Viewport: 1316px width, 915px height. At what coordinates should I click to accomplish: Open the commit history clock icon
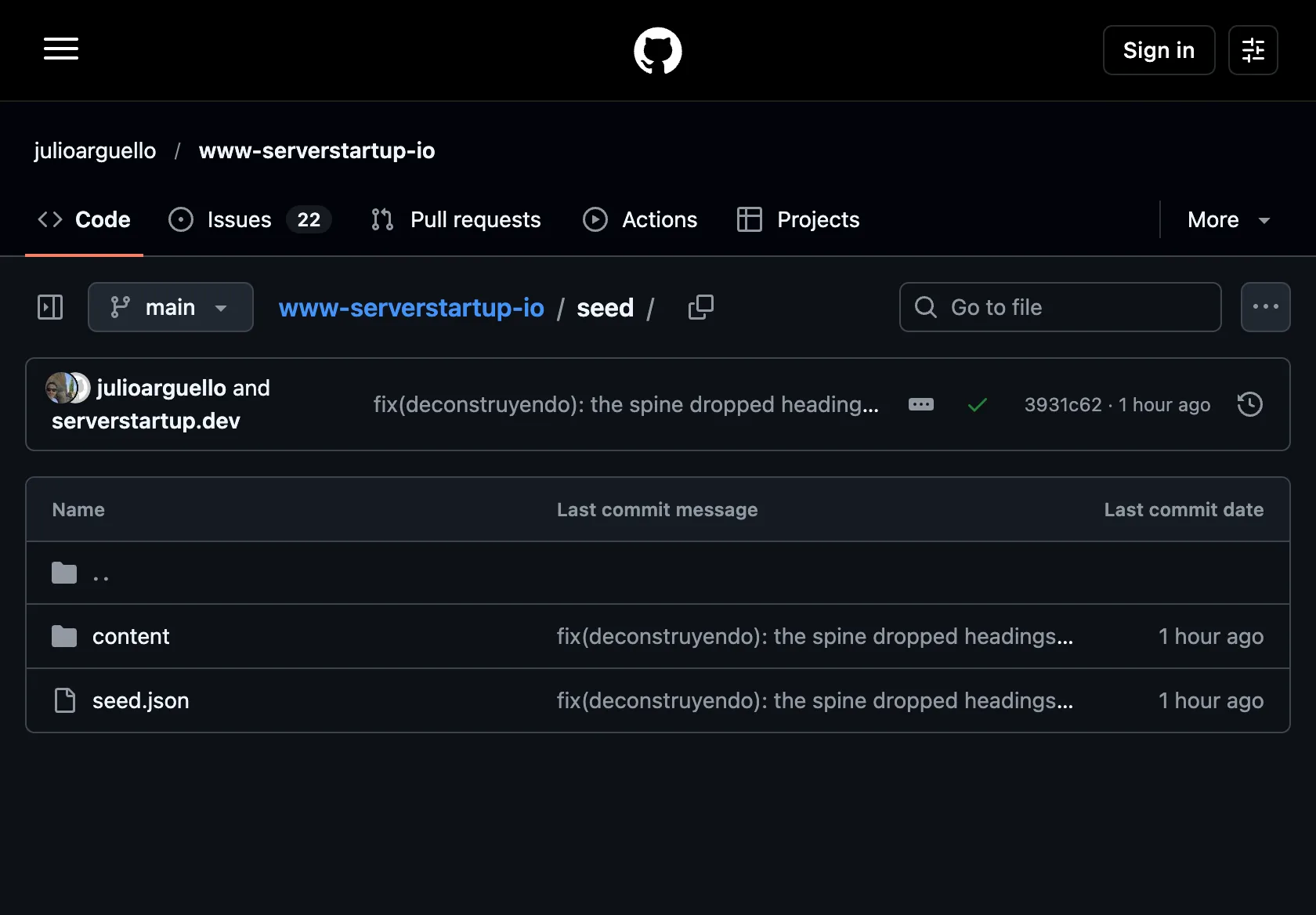pyautogui.click(x=1250, y=404)
